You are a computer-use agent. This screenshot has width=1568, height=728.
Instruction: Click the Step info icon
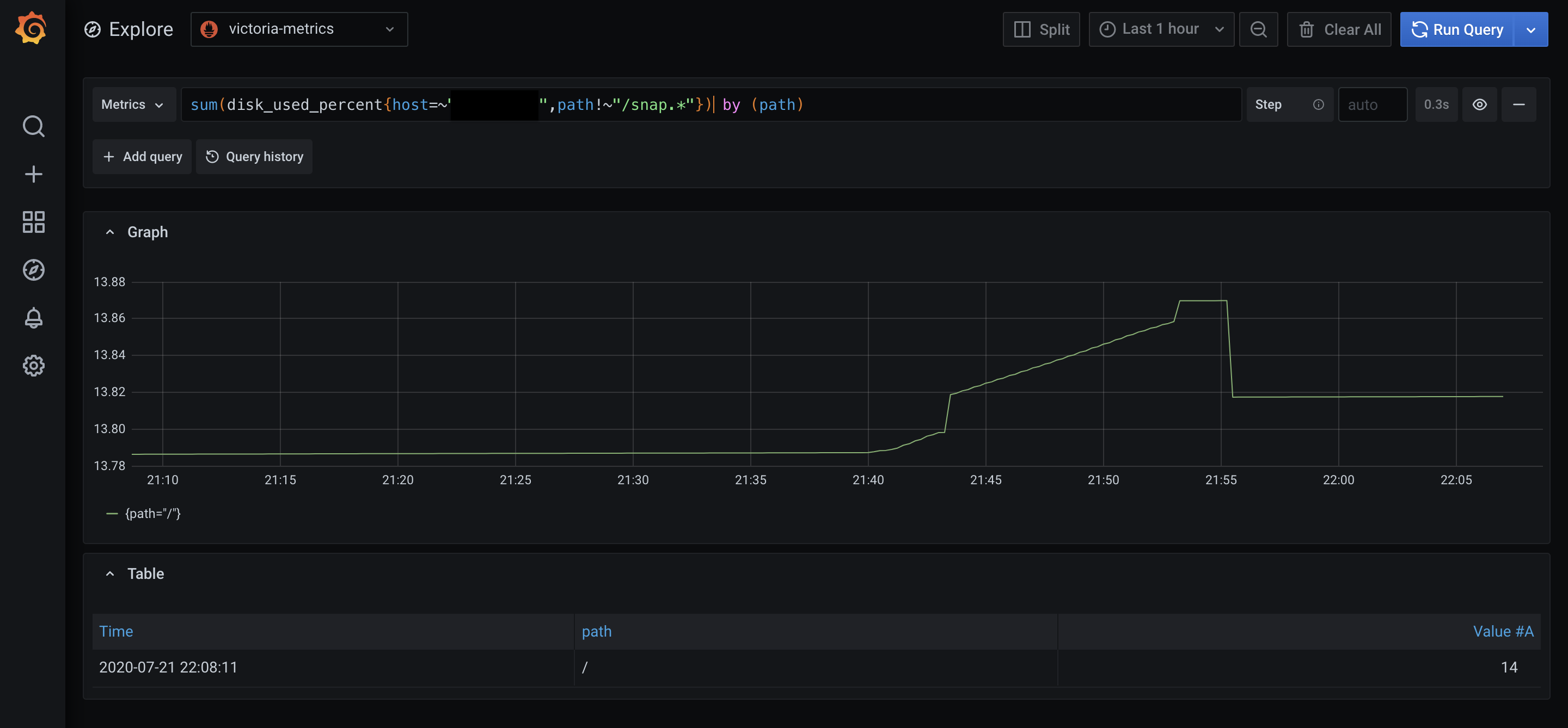click(x=1319, y=104)
